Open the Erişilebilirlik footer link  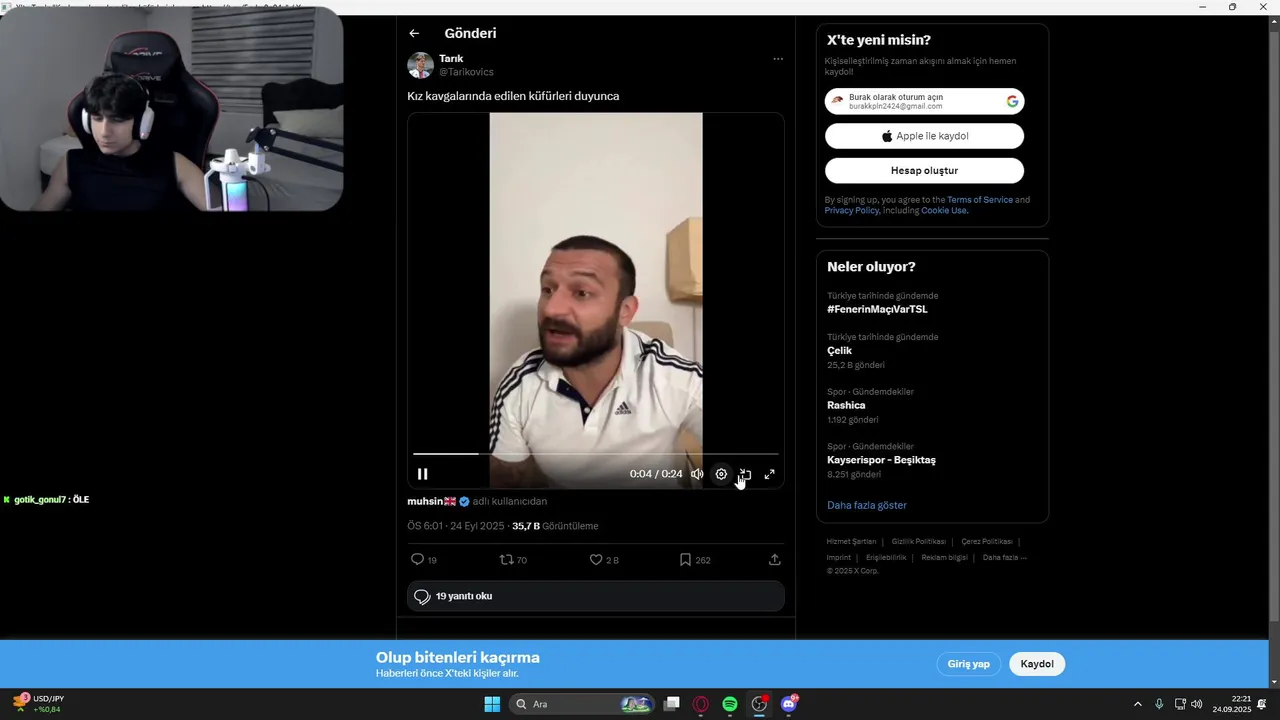(886, 557)
